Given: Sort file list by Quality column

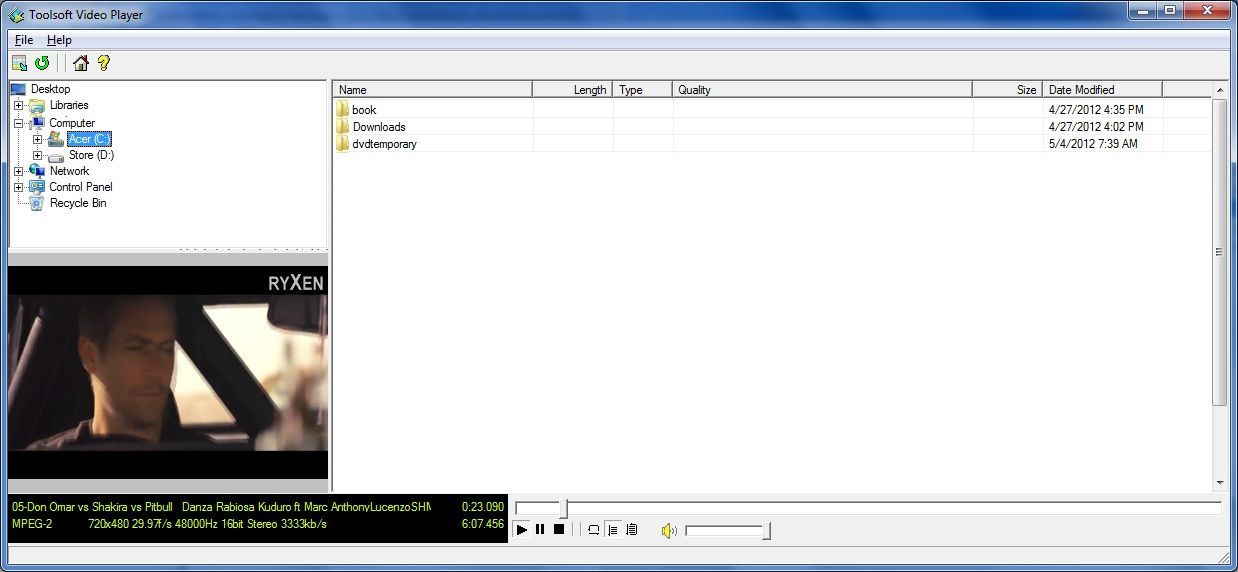Looking at the screenshot, I should click(x=822, y=89).
